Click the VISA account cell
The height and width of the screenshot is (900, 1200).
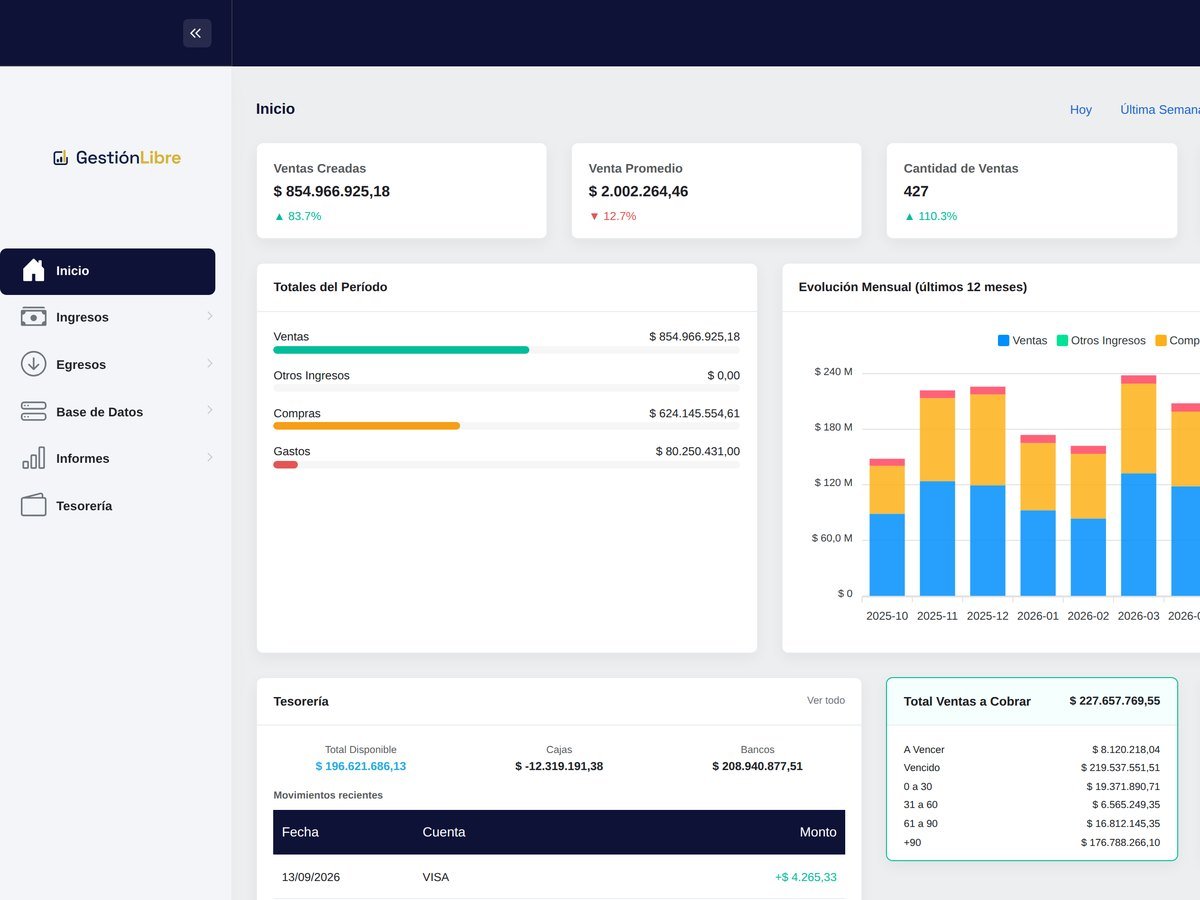[x=436, y=877]
